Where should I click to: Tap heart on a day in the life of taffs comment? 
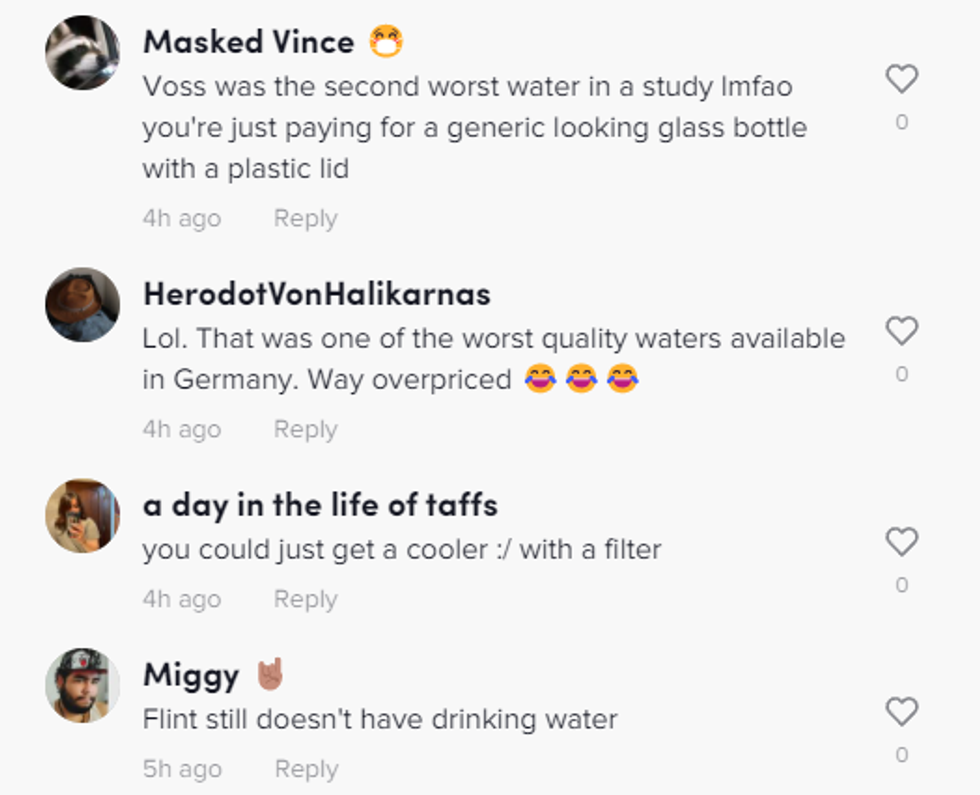click(x=902, y=542)
